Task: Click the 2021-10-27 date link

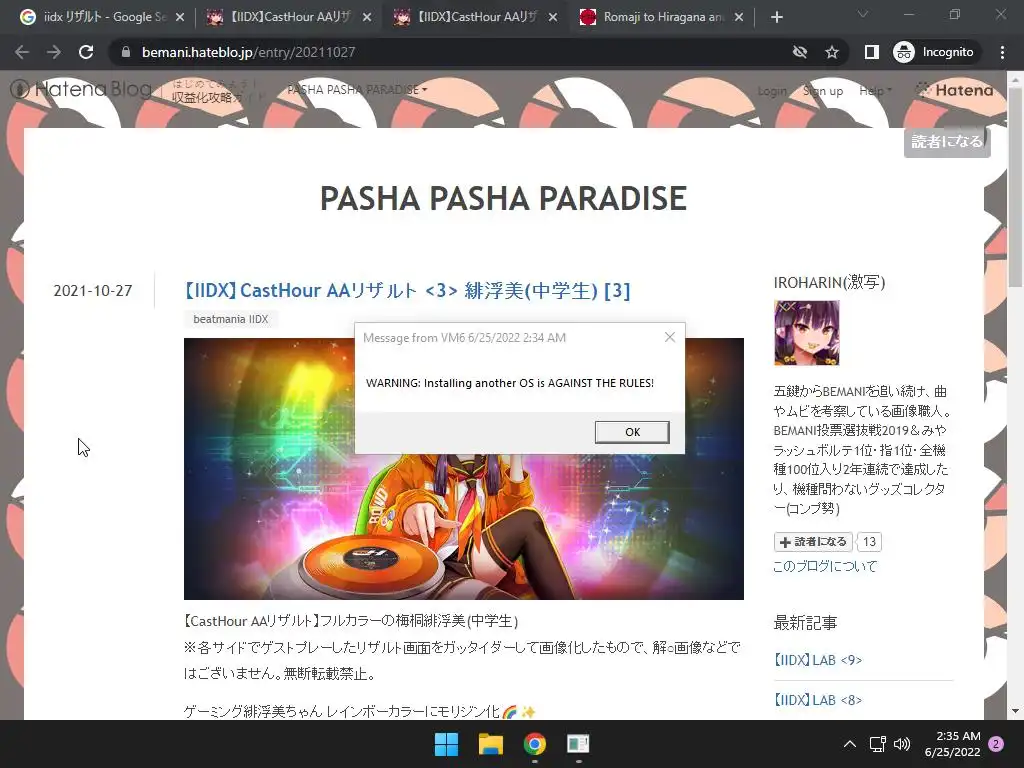Action: 93,291
